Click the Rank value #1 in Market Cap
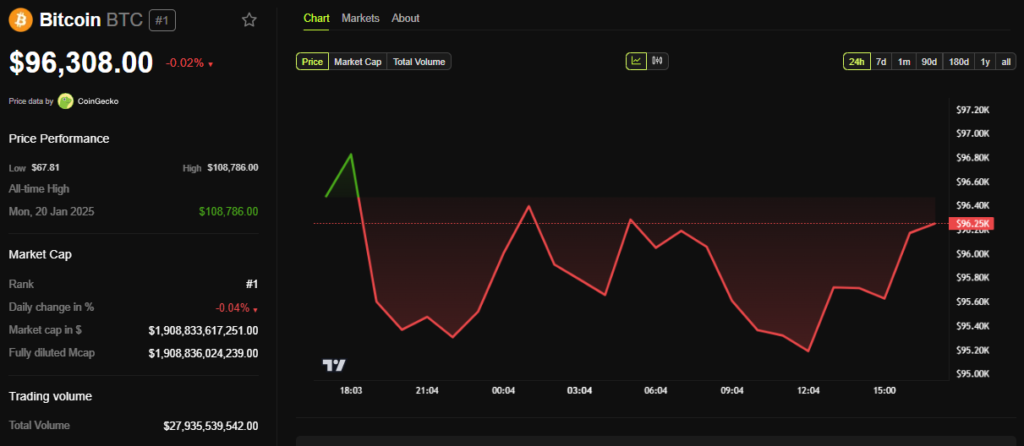 pos(251,285)
